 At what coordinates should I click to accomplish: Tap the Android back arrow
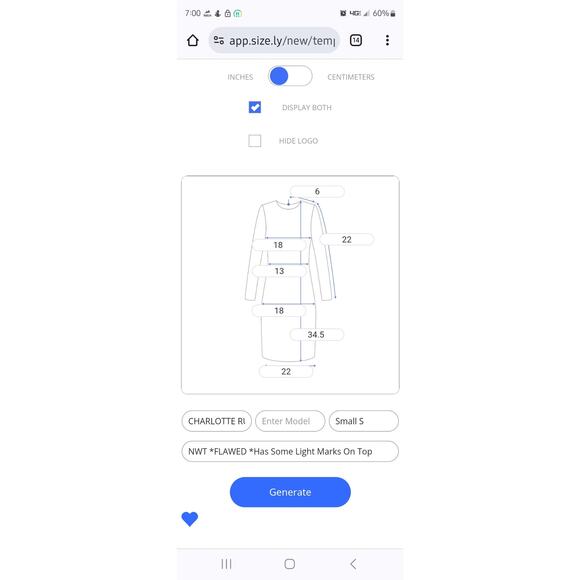353,564
